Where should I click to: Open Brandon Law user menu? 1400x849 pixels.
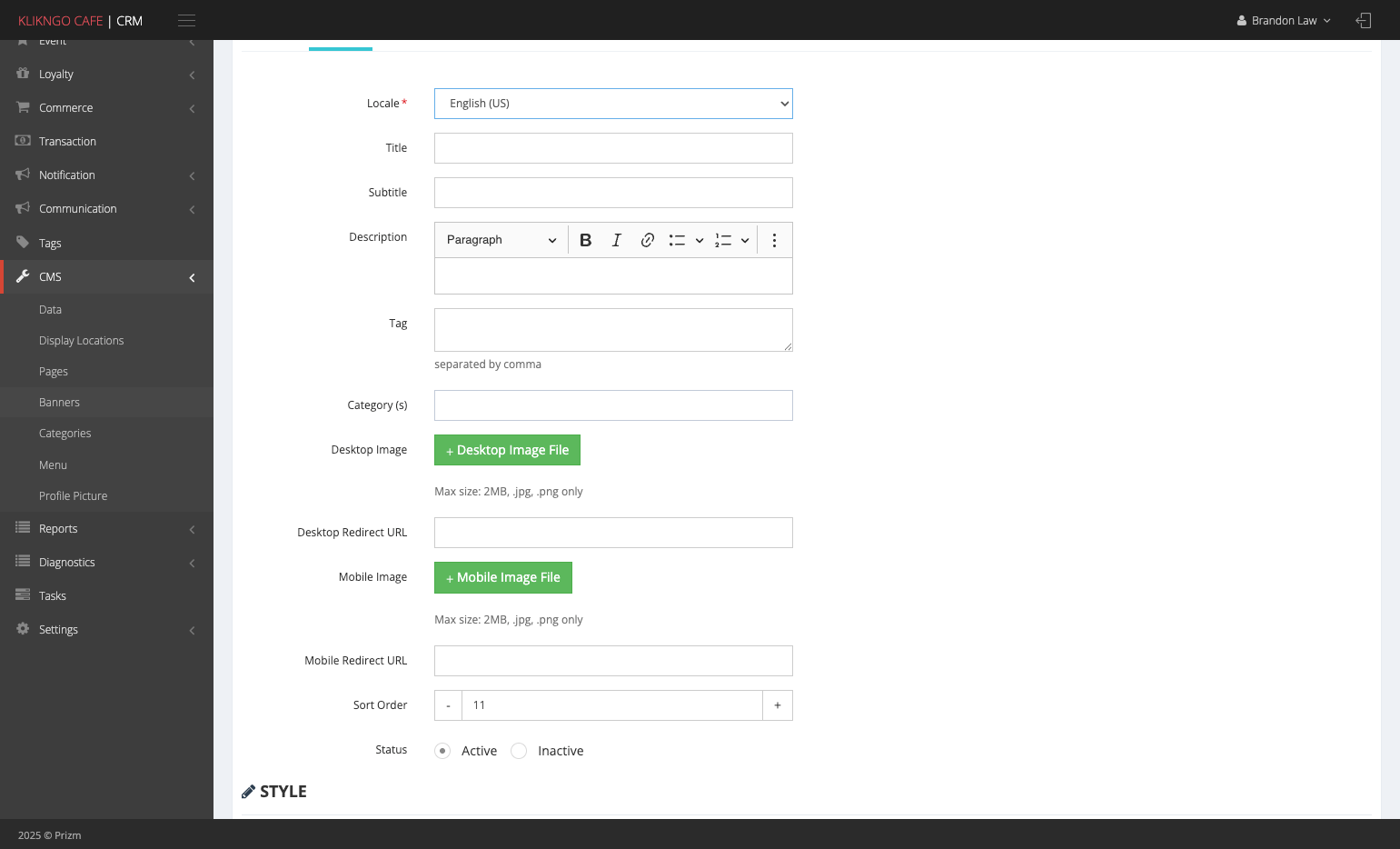tap(1284, 20)
